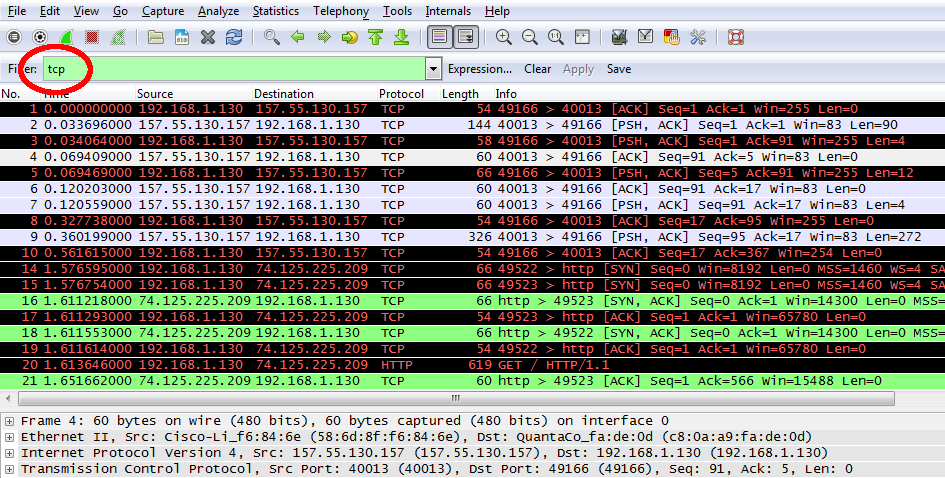
Task: Open preferences with the tools icon
Action: 698,37
